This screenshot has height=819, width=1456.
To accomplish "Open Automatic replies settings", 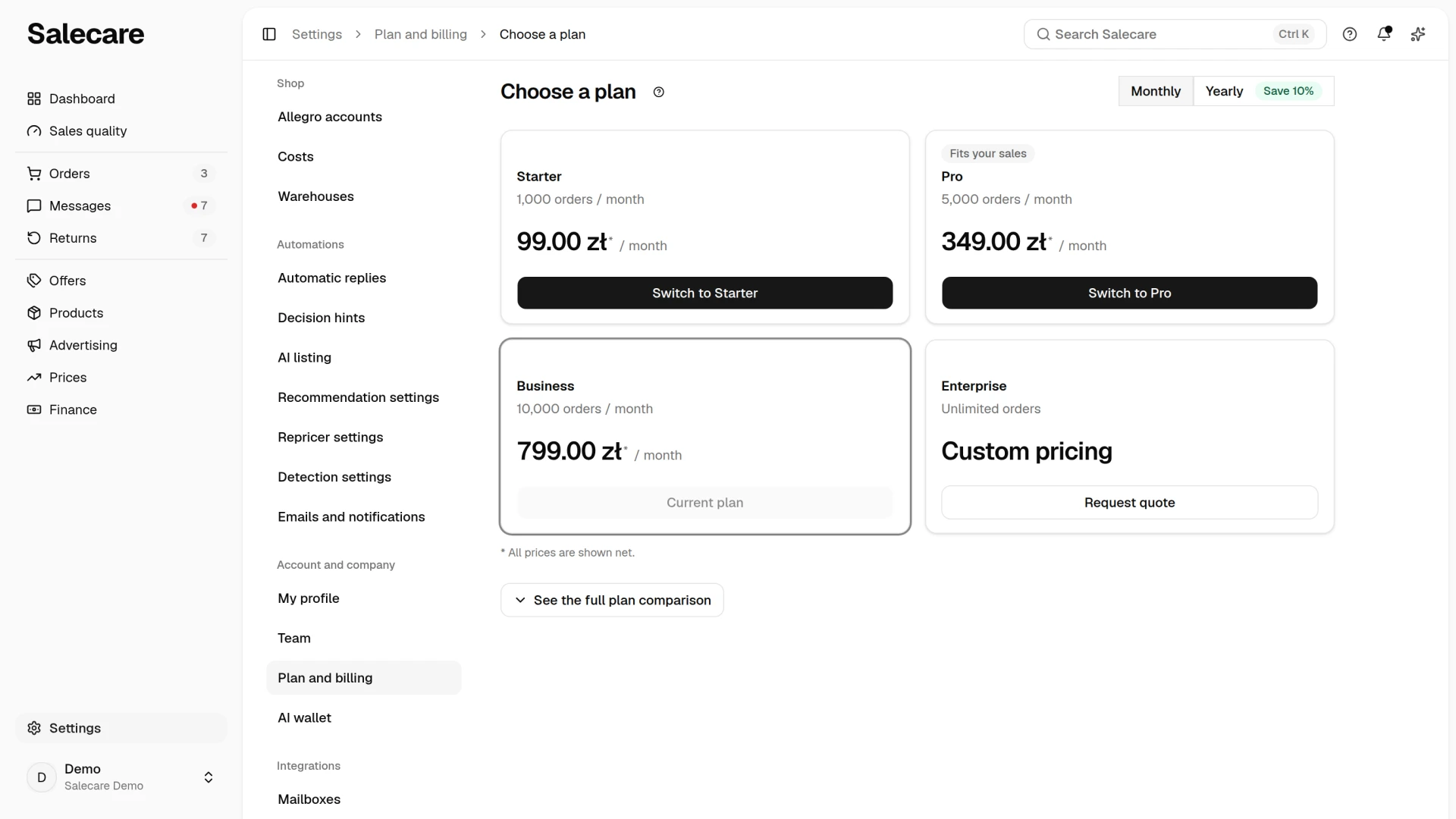I will [364, 278].
